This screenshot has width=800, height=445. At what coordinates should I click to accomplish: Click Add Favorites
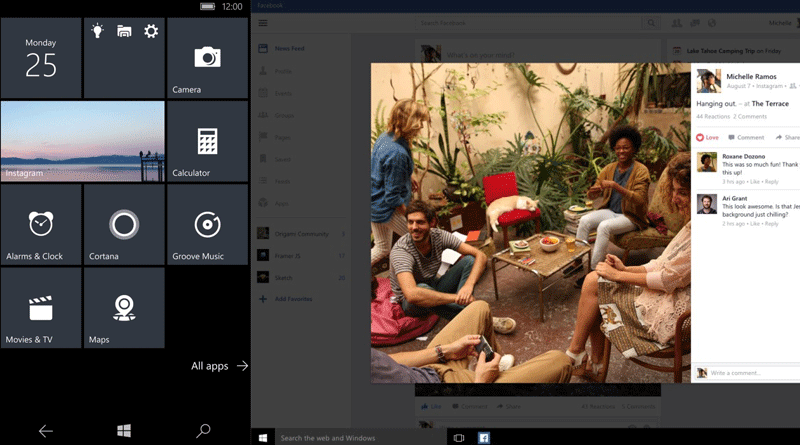pyautogui.click(x=286, y=299)
